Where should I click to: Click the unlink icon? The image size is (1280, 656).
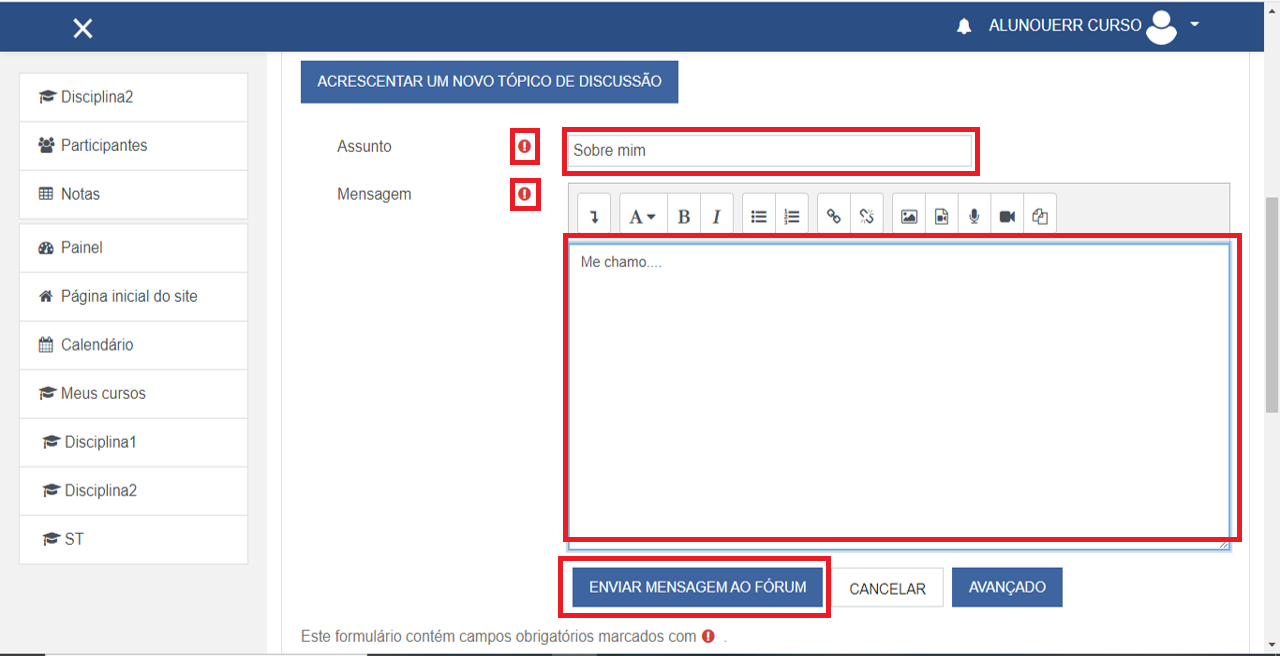point(866,216)
